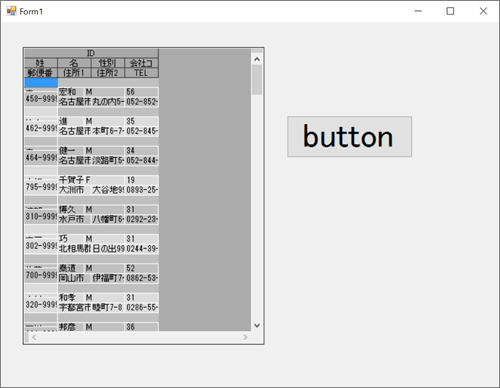Select the address cell 丸の内5-
This screenshot has height=388, width=500.
(x=108, y=102)
